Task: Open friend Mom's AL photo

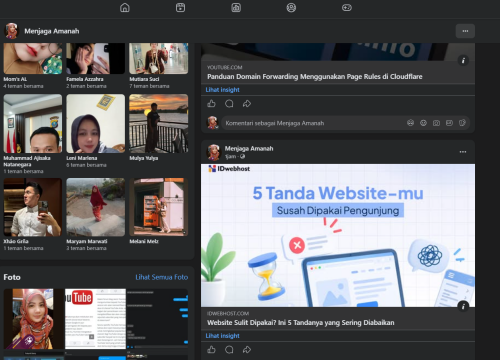Action: 33,58
